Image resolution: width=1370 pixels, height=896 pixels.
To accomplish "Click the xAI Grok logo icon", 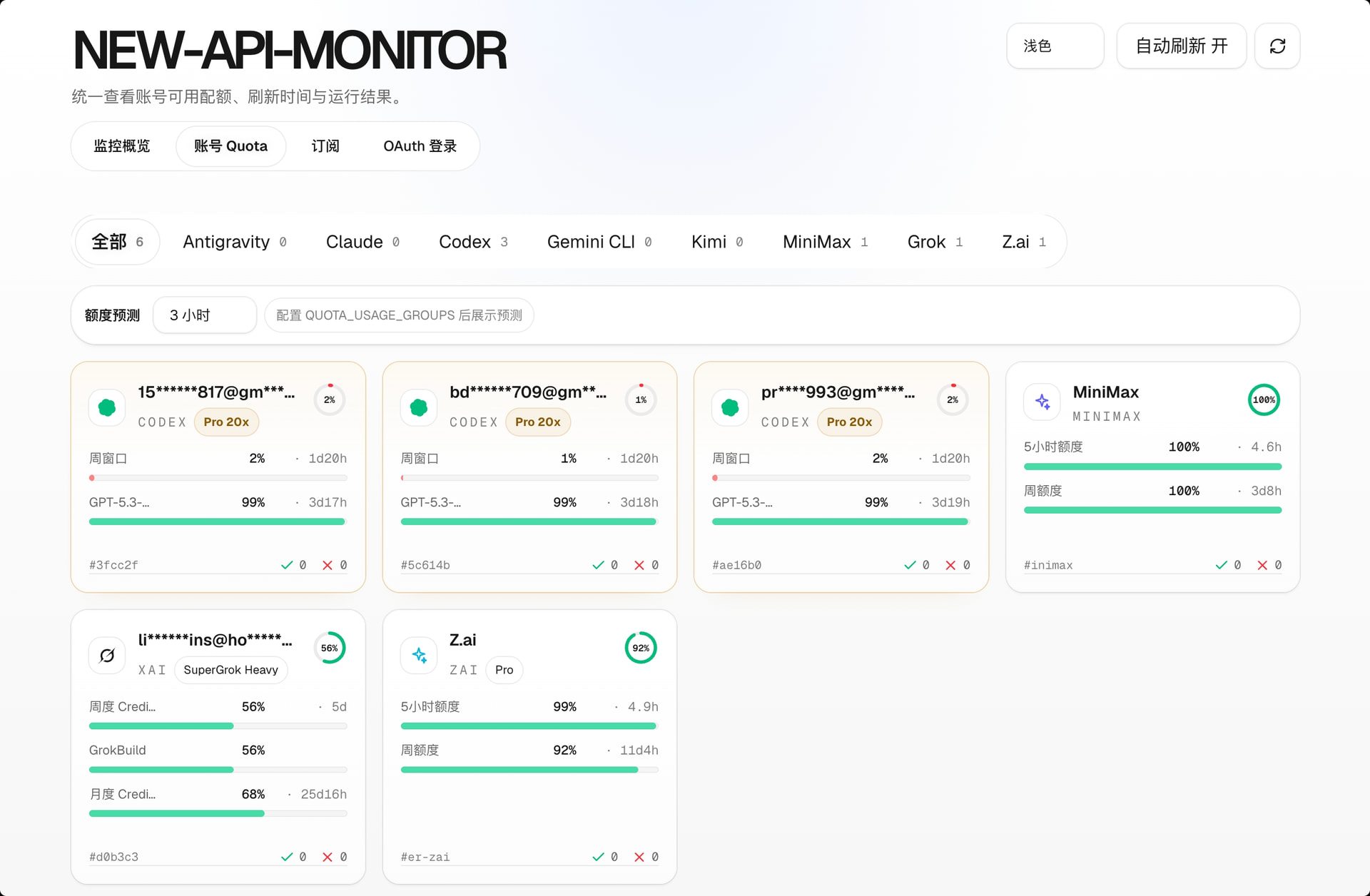I will 107,655.
